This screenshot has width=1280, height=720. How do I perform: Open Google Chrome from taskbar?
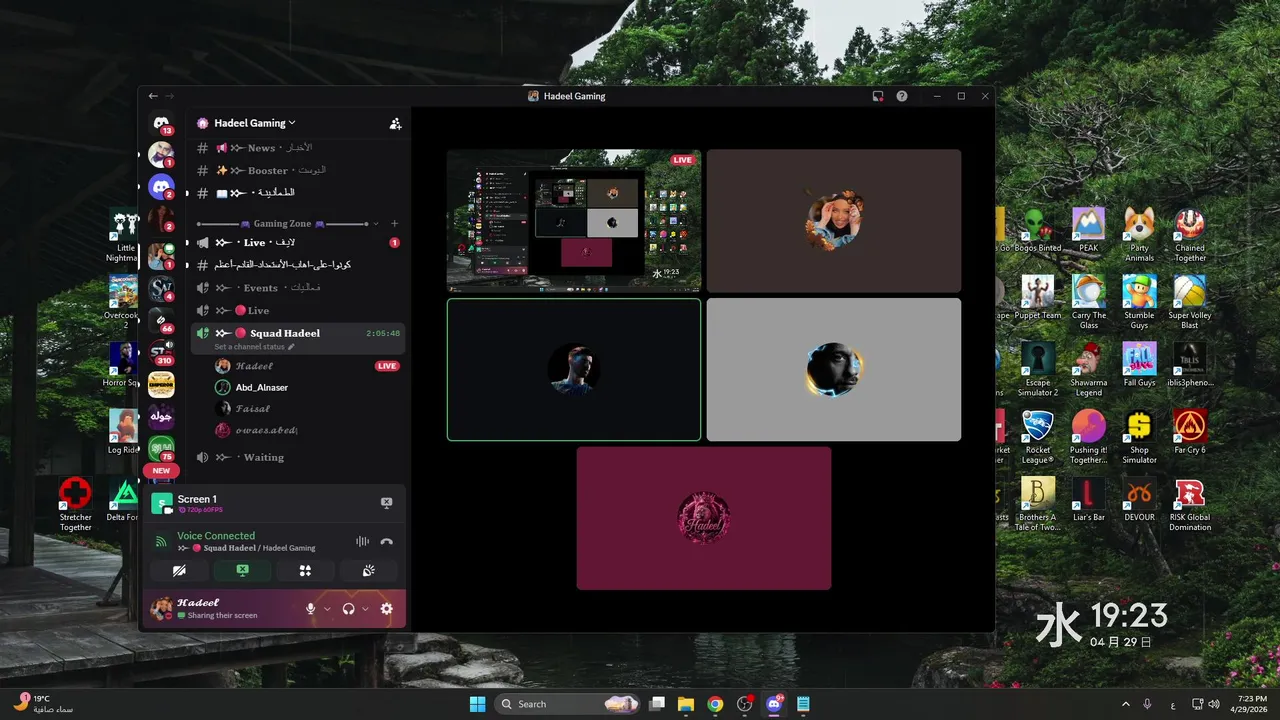point(715,704)
